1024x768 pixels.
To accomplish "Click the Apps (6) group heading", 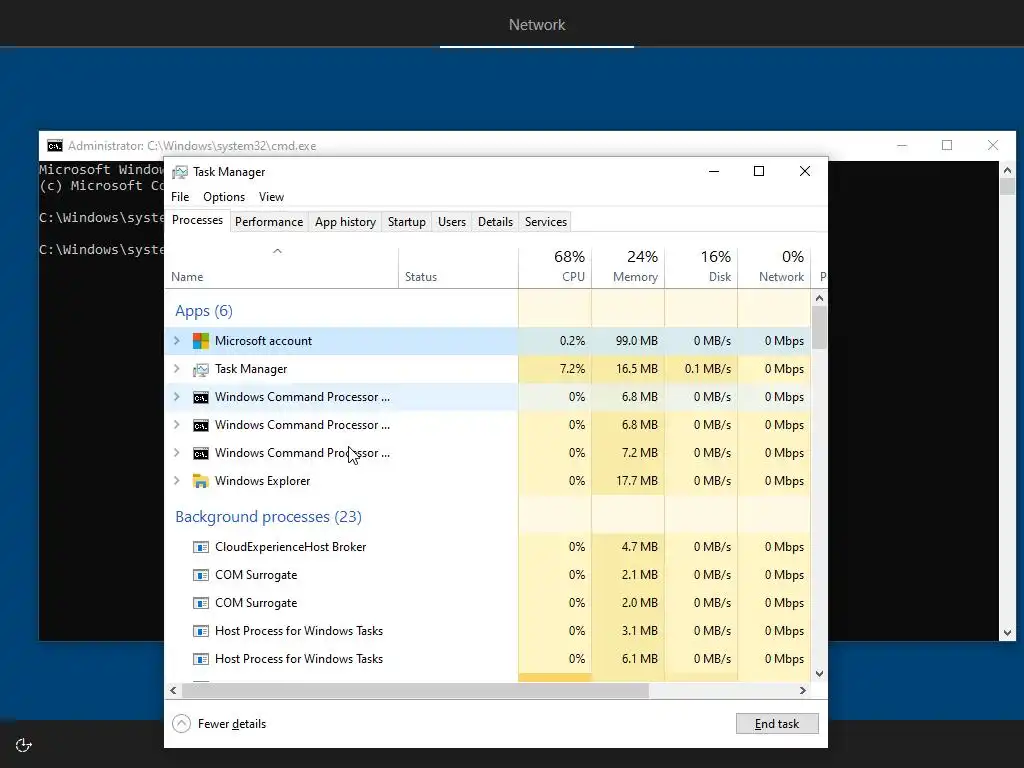I will [x=204, y=311].
